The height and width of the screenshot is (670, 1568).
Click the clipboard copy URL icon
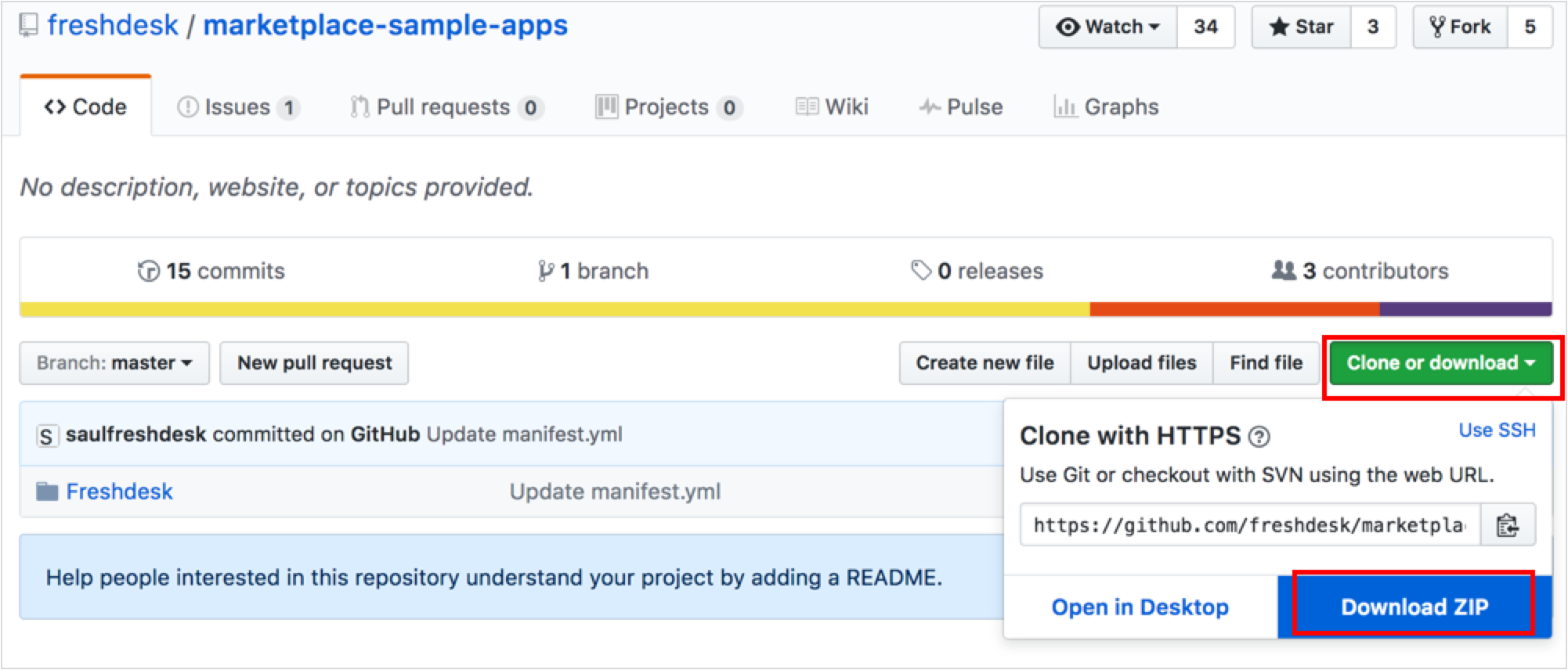point(1508,524)
